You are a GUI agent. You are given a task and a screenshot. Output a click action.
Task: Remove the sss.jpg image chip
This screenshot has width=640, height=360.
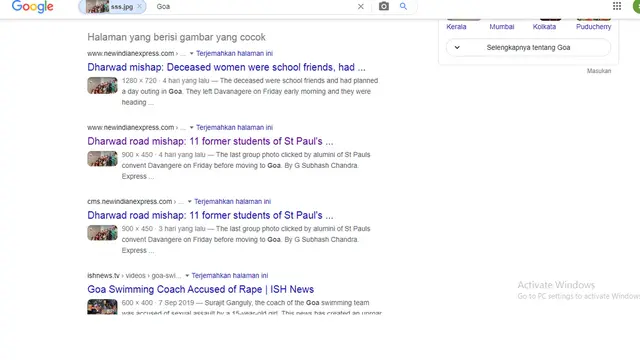point(139,7)
